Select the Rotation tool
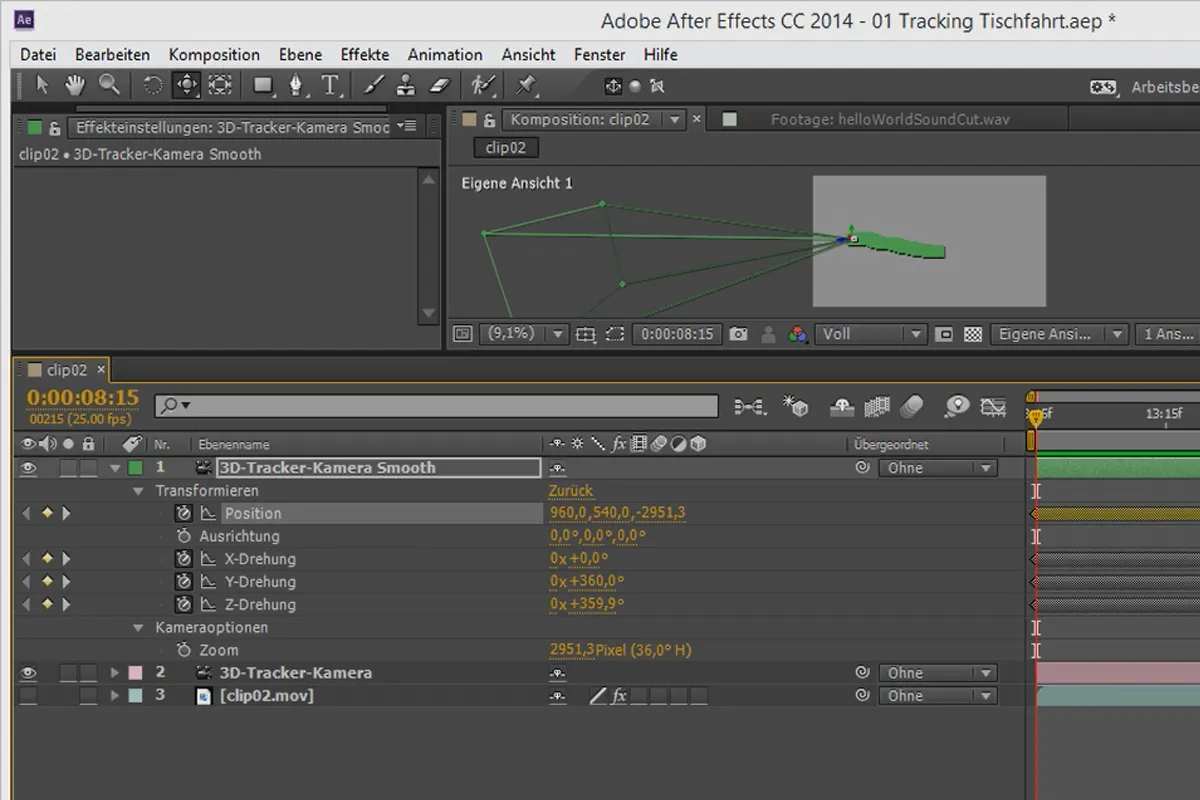This screenshot has height=800, width=1200. (153, 85)
